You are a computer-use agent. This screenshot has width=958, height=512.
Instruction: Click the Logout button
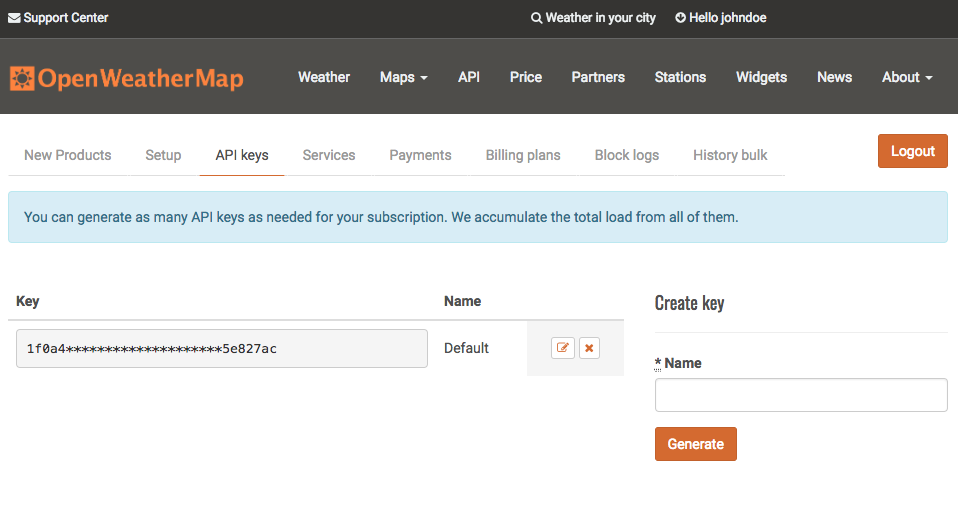tap(912, 151)
